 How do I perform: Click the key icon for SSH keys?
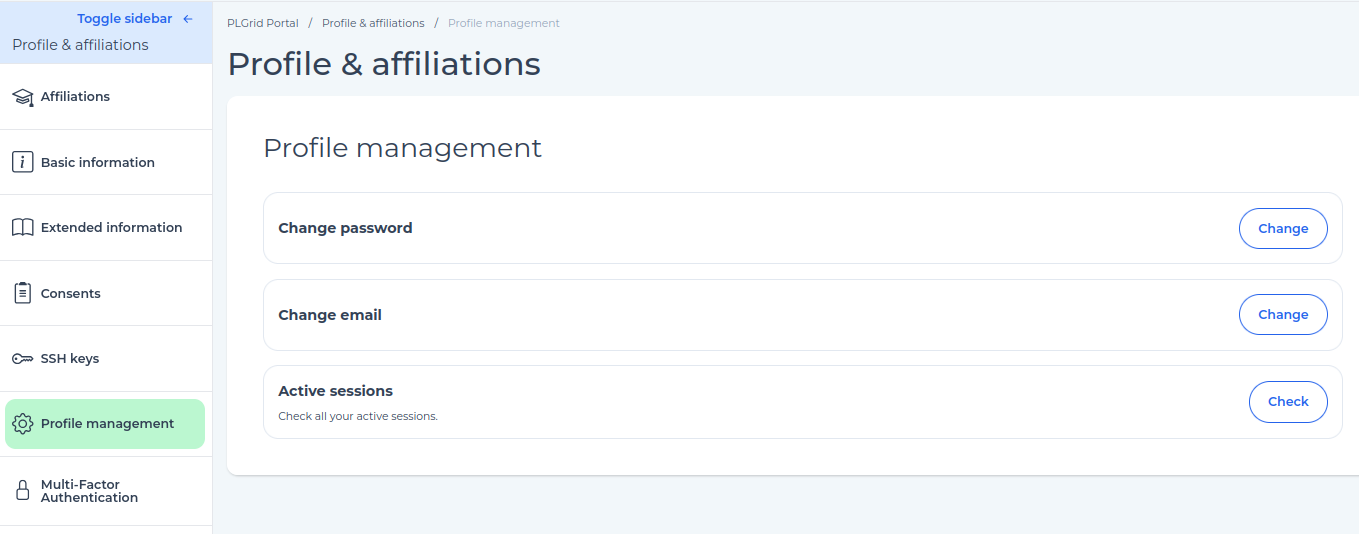click(22, 359)
